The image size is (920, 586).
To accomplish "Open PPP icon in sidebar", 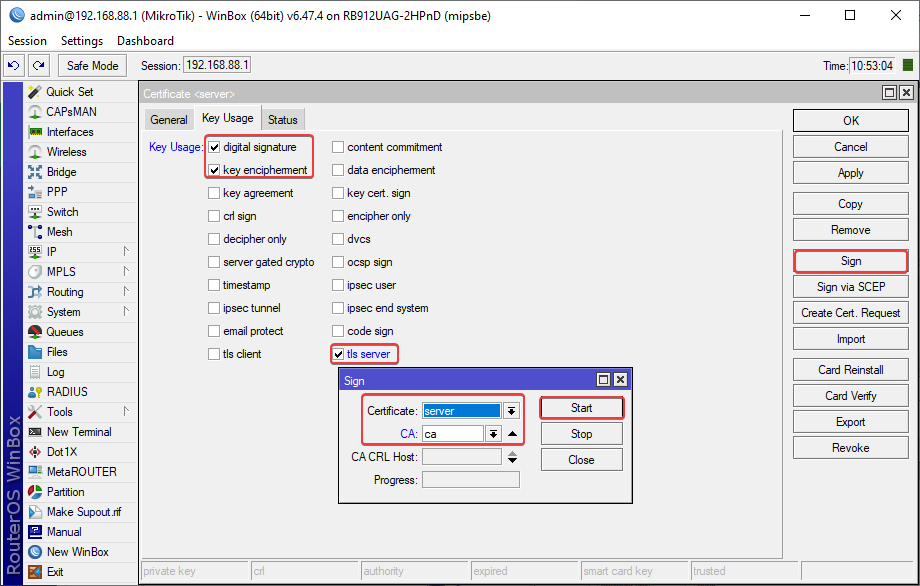I will (35, 192).
